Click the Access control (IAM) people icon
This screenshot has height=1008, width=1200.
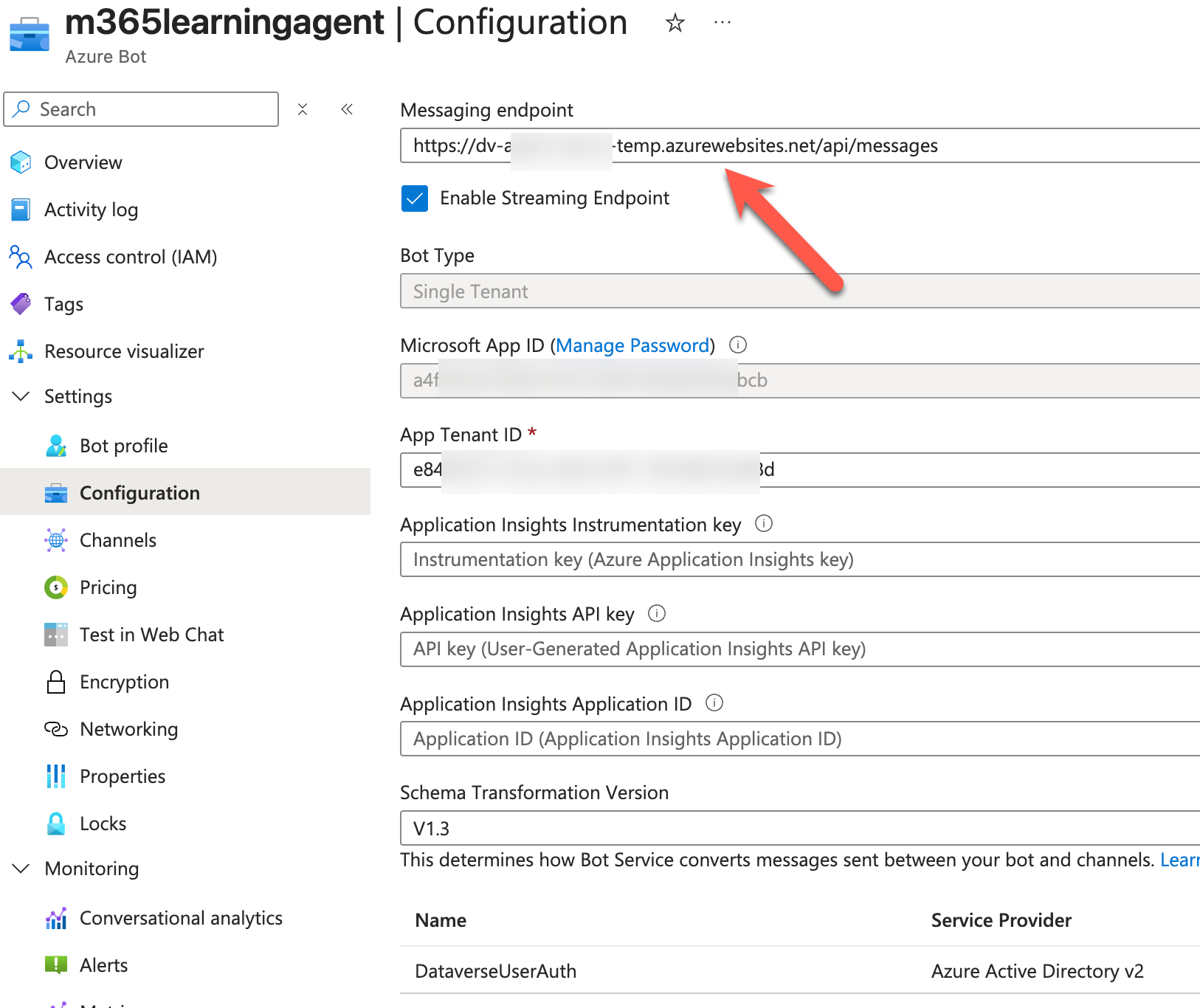(21, 257)
